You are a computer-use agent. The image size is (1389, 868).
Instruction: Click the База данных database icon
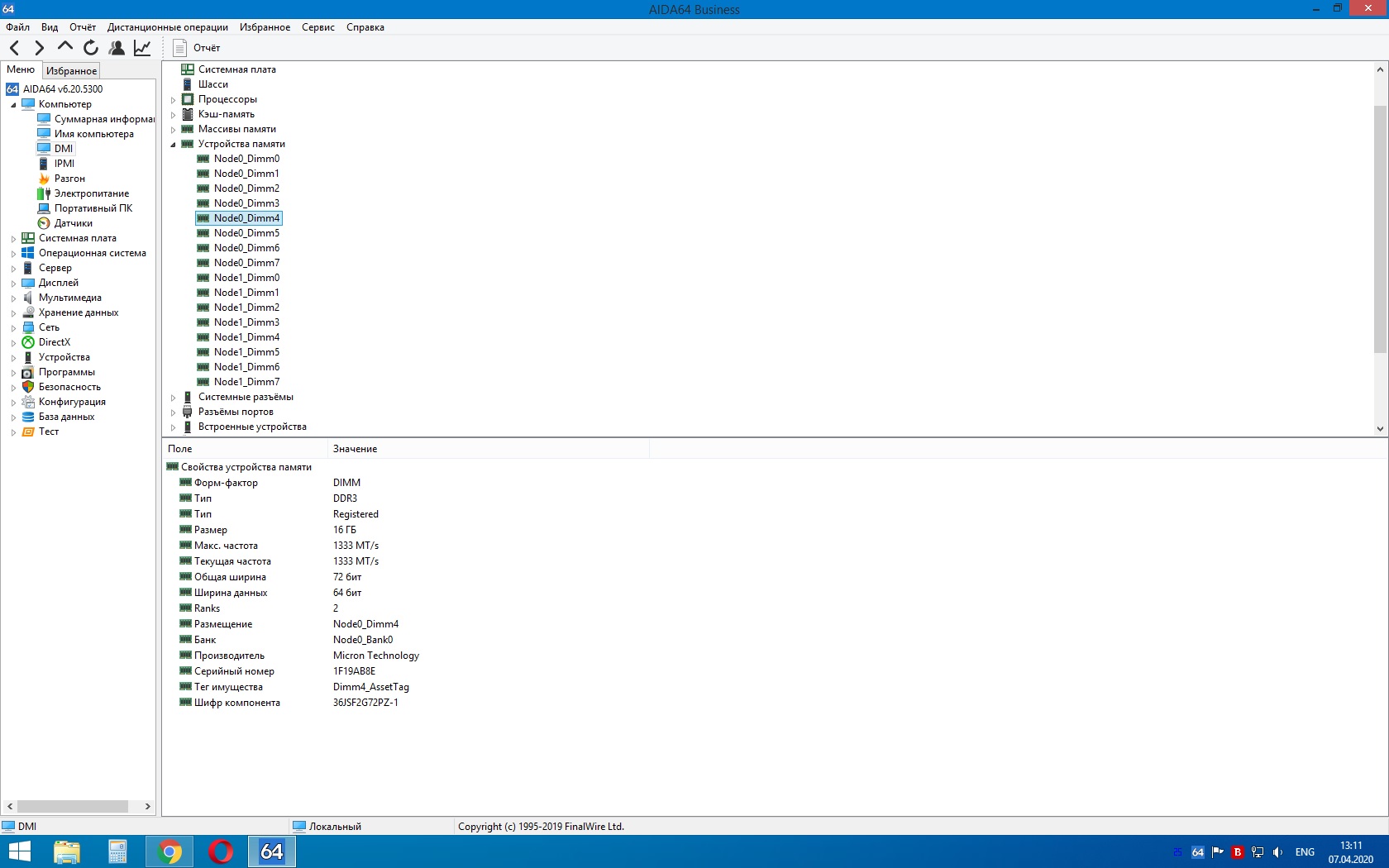click(x=28, y=417)
